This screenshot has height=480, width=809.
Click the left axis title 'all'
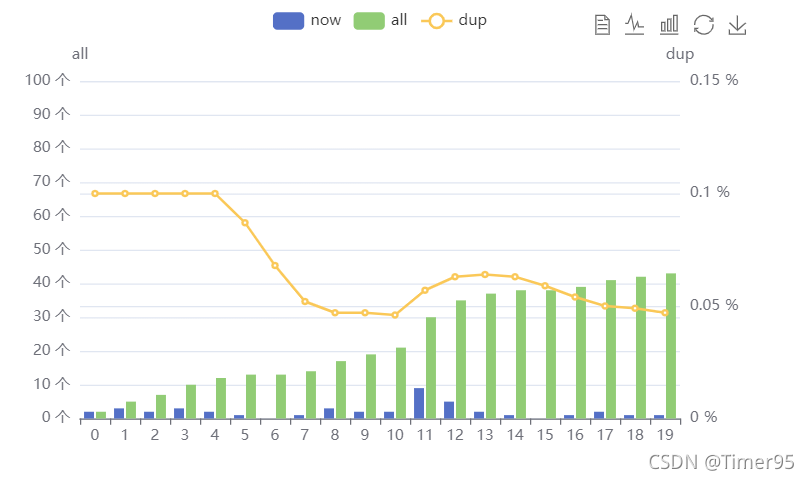pos(80,54)
